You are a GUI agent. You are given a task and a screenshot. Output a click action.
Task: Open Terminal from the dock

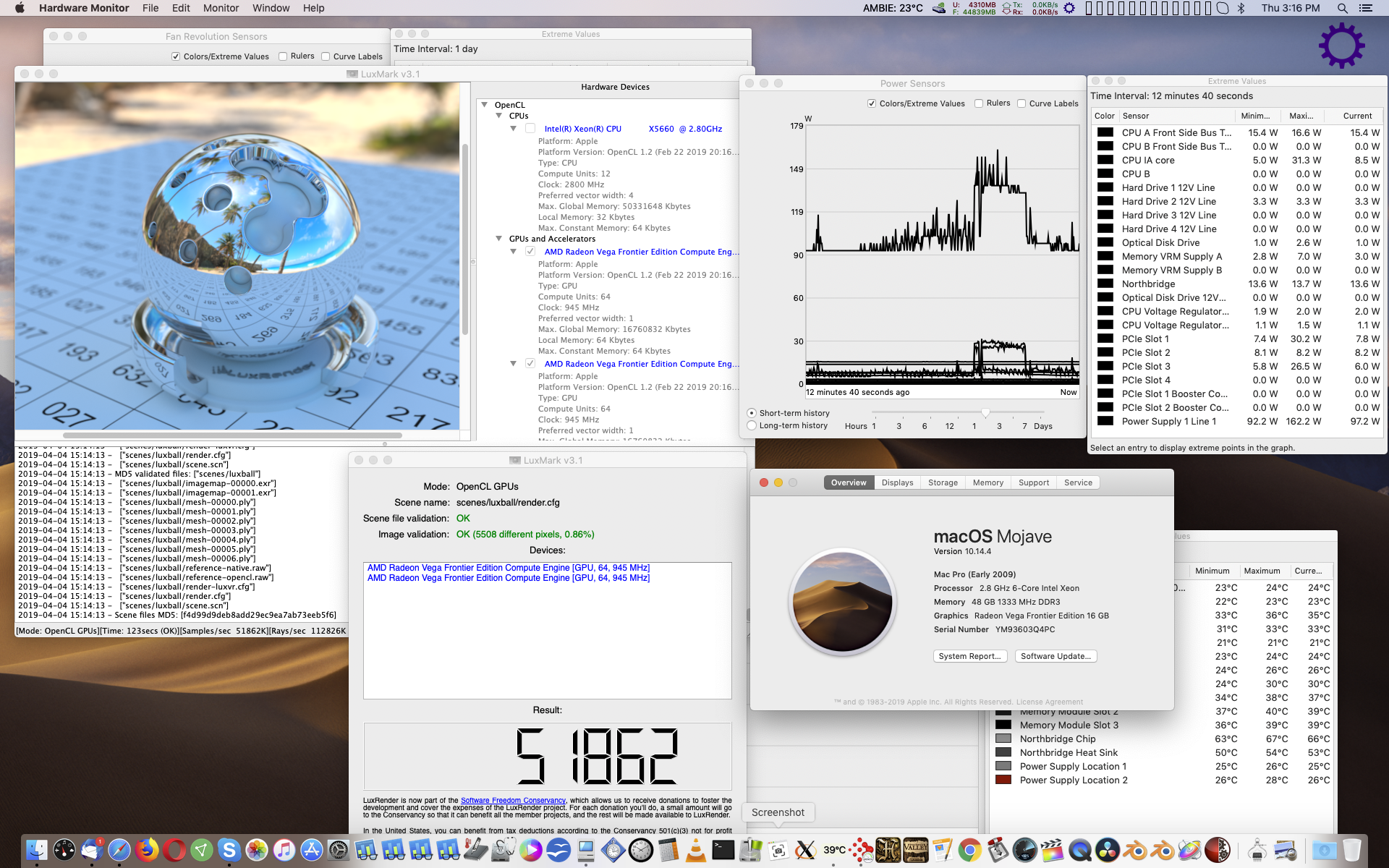723,850
